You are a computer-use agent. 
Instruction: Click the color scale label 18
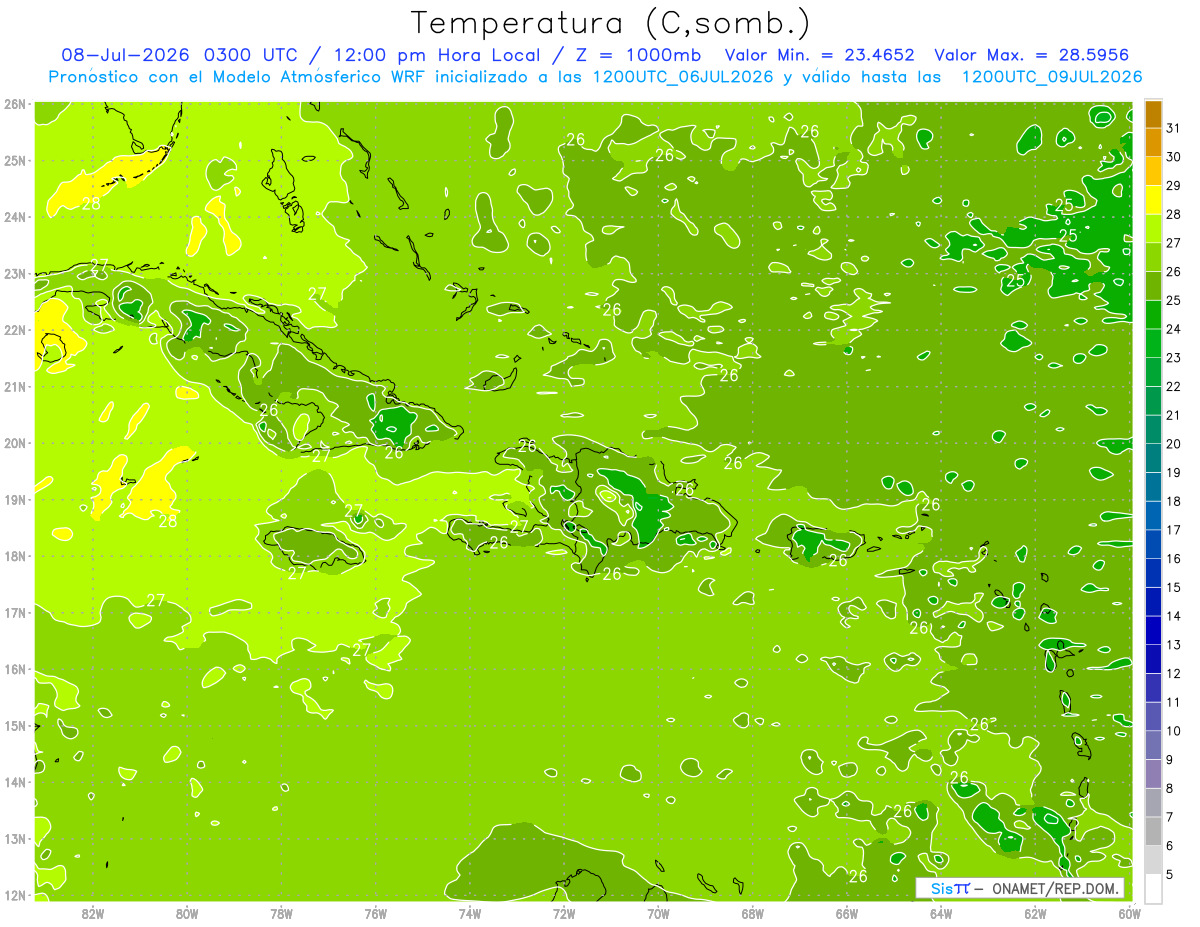coord(1173,501)
